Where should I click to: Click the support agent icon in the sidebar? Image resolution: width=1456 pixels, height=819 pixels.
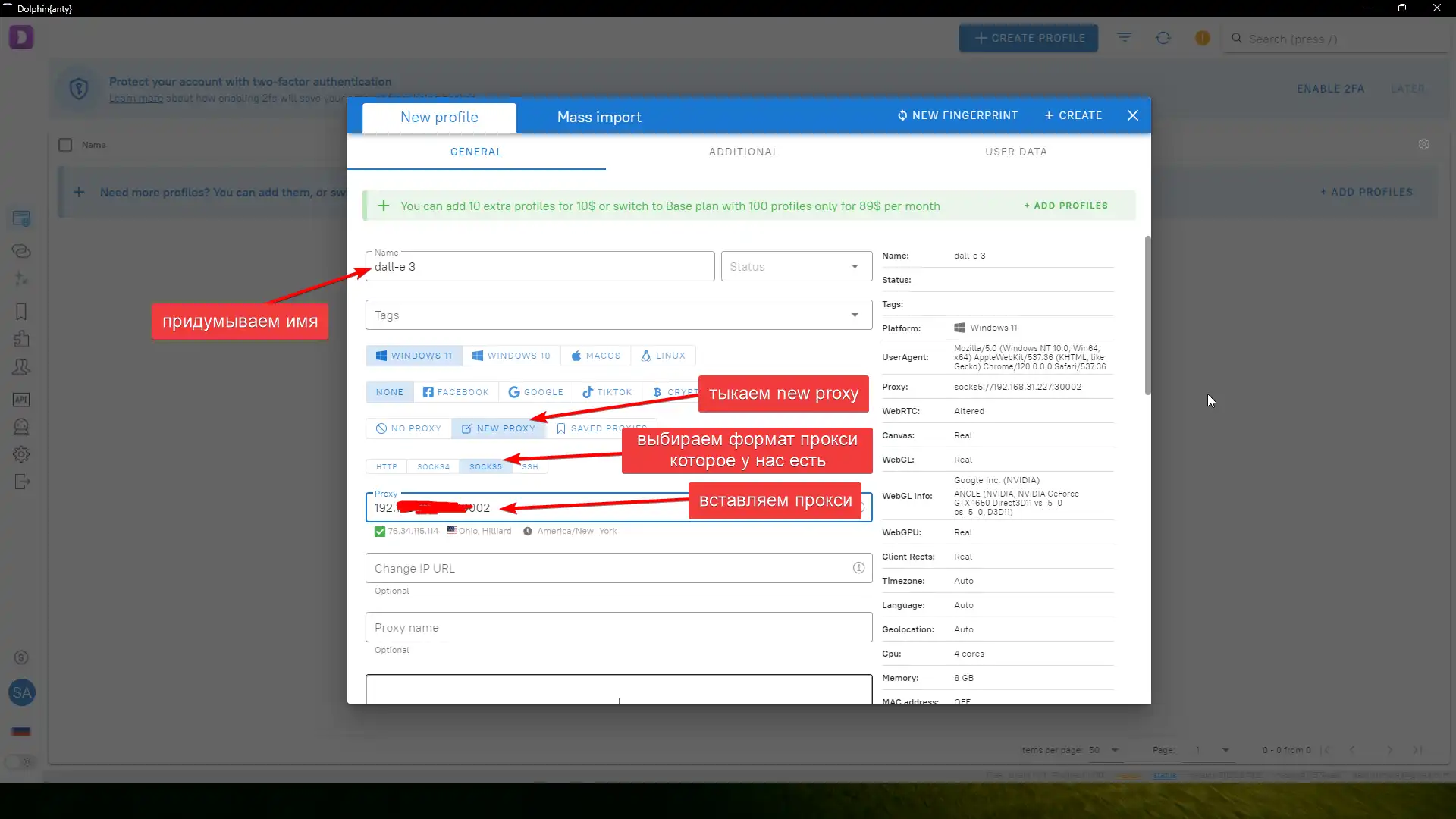tap(21, 427)
